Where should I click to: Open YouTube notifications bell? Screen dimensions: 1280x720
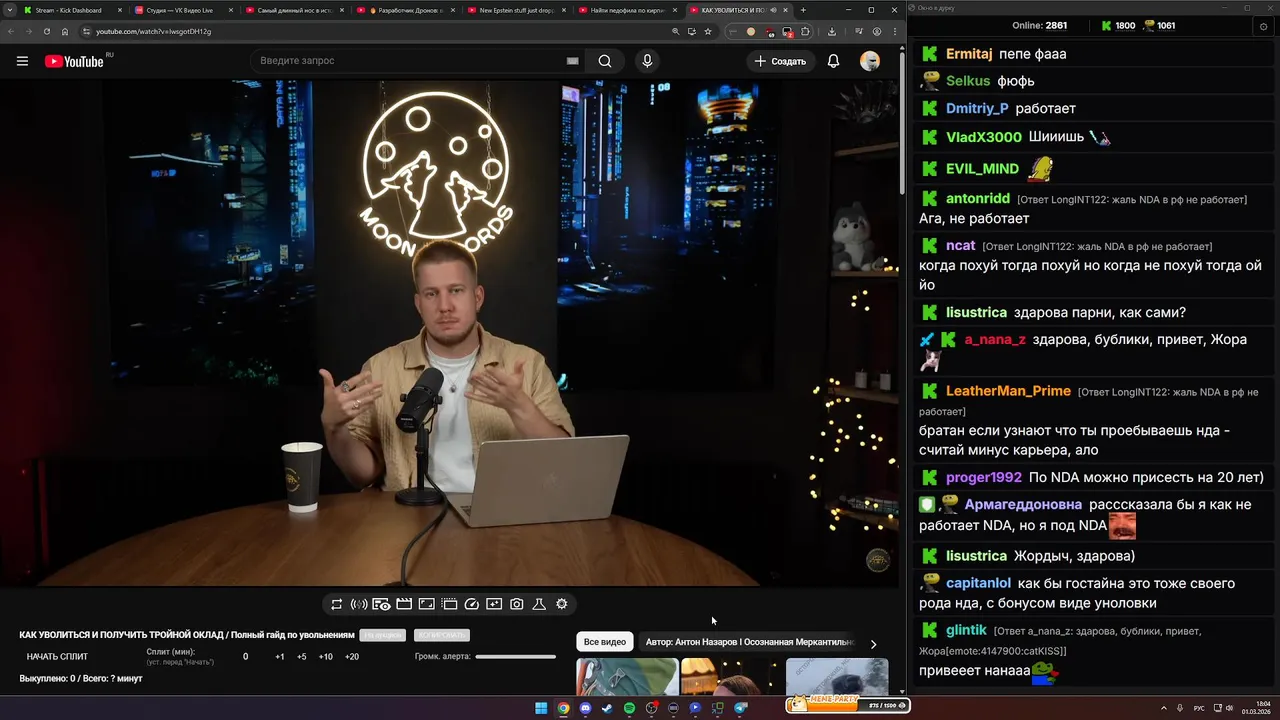coord(833,61)
